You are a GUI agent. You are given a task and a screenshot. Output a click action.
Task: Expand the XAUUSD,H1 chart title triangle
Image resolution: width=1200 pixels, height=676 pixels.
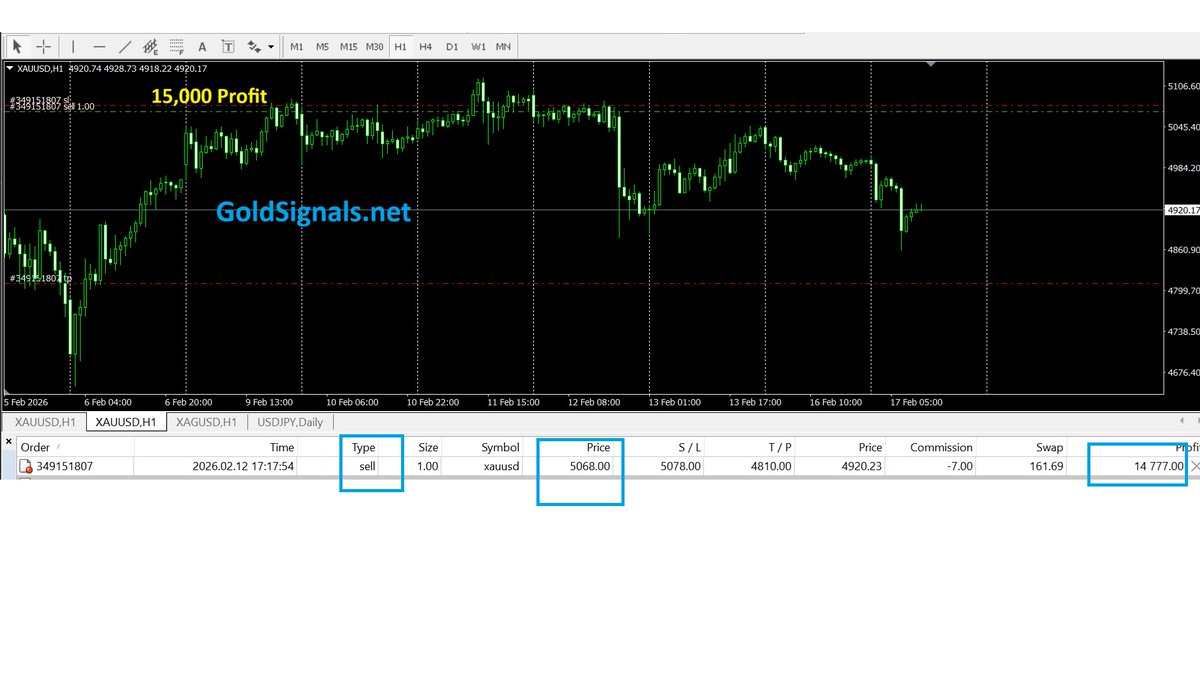[10, 68]
